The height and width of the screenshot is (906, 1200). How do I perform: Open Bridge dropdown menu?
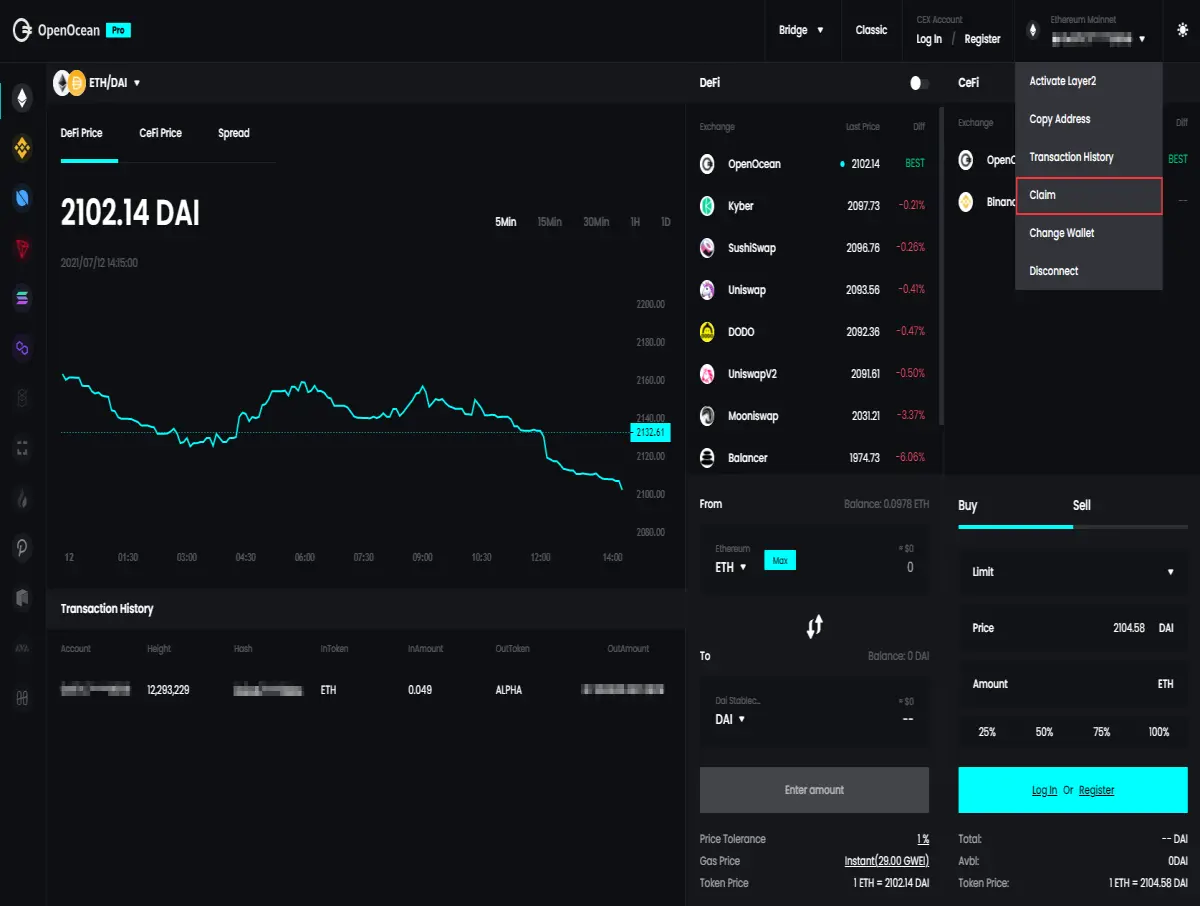(x=801, y=30)
